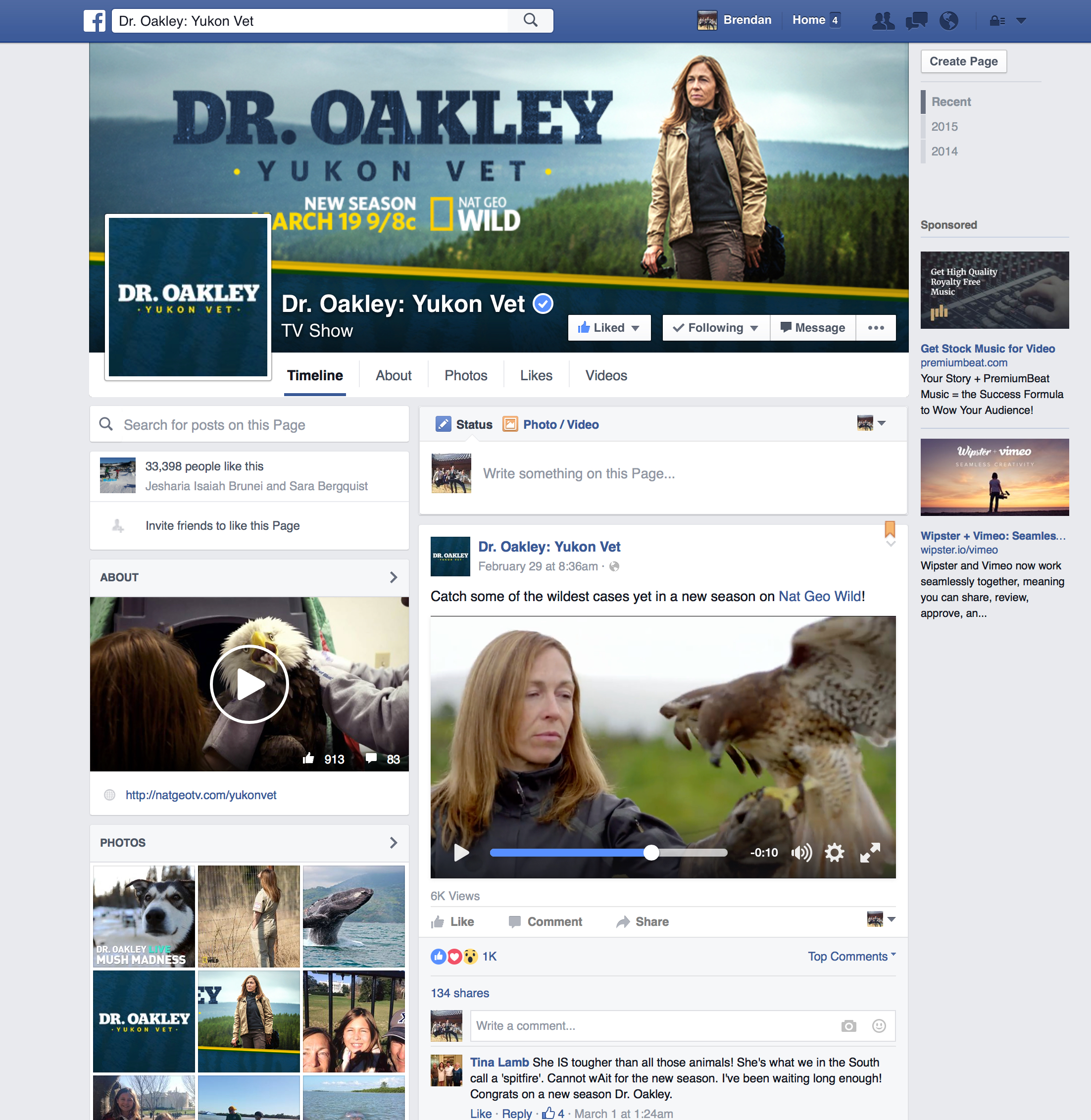
Task: Click 33,398 people like this
Action: click(204, 466)
